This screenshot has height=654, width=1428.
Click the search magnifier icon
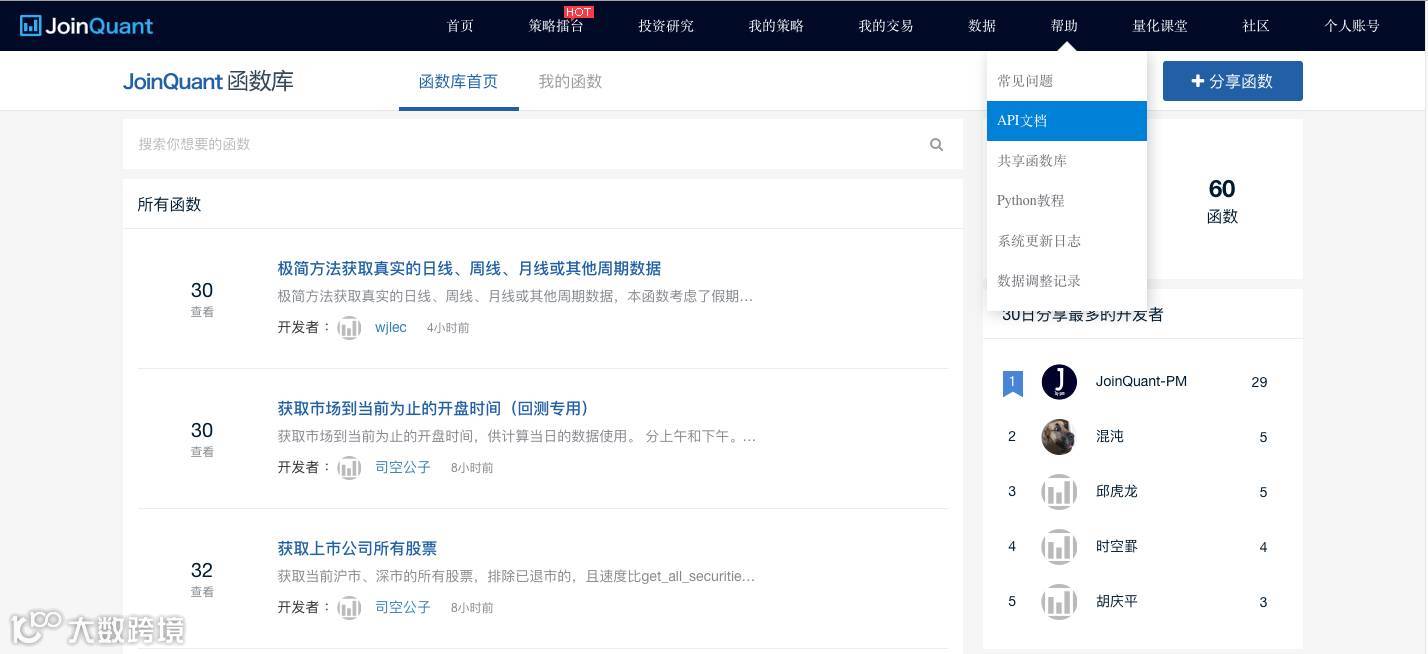936,145
